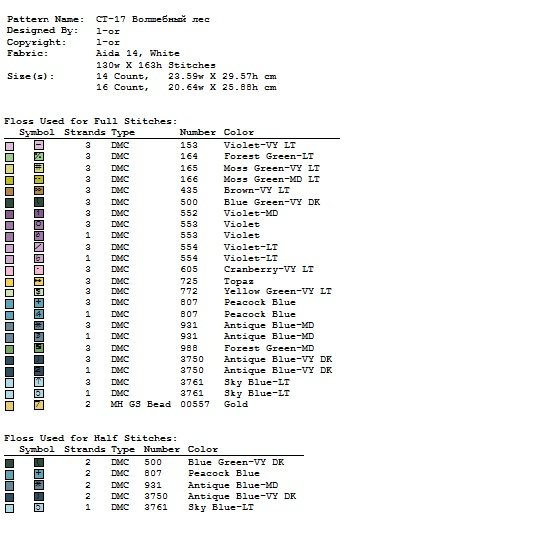This screenshot has height=550, width=547.
Task: Click Full Stitches symbol for 3761 Sky Blue-LT, 3 strands
Action: coord(39,382)
